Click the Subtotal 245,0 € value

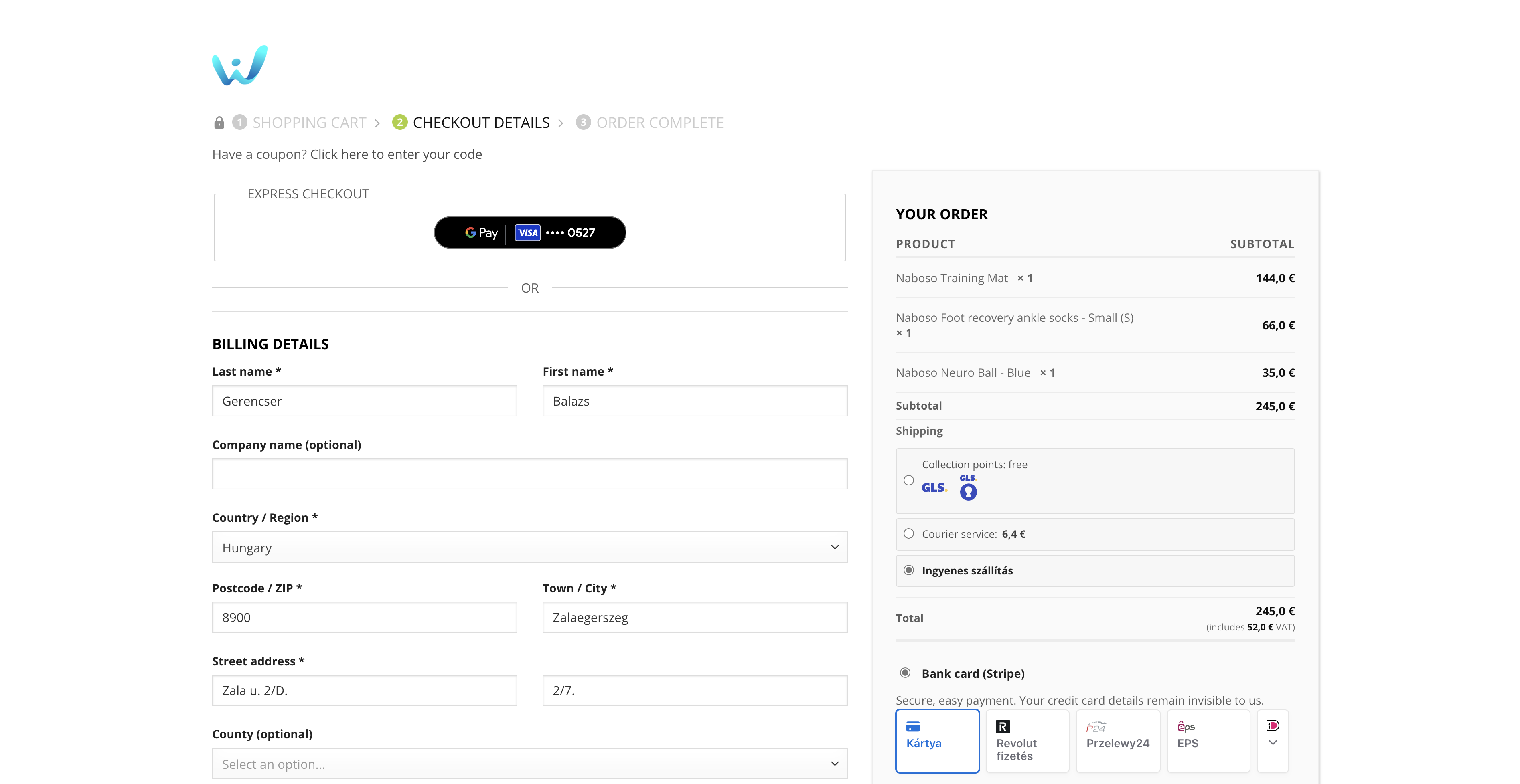click(1275, 406)
